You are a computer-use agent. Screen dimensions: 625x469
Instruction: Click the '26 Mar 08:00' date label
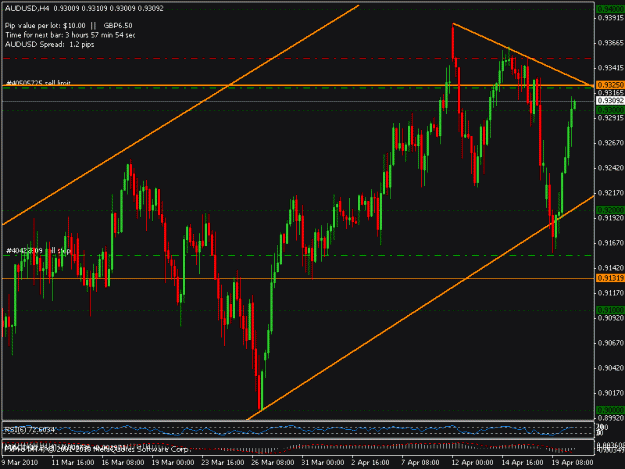click(273, 463)
